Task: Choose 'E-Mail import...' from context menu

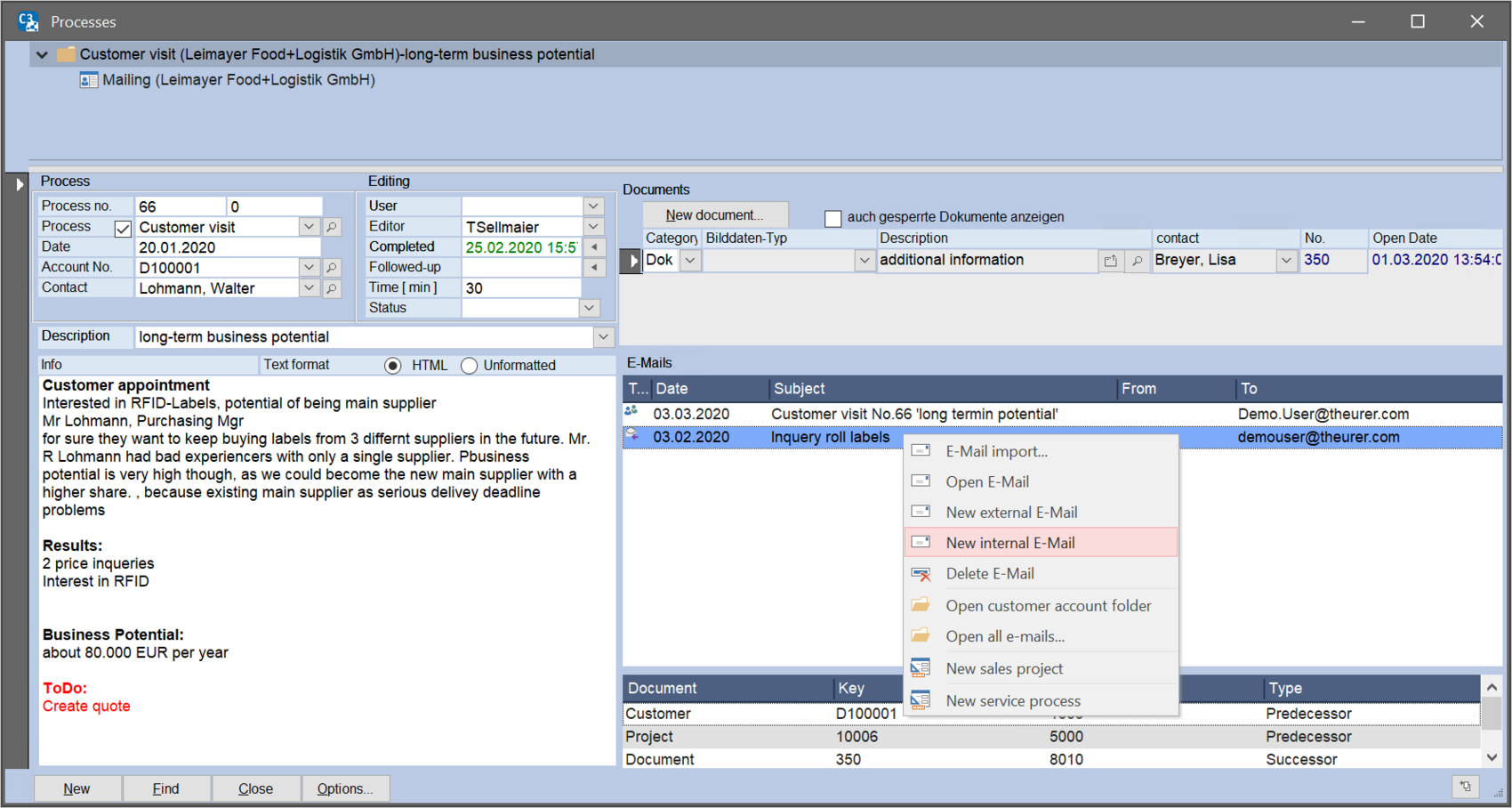Action: click(x=1041, y=451)
